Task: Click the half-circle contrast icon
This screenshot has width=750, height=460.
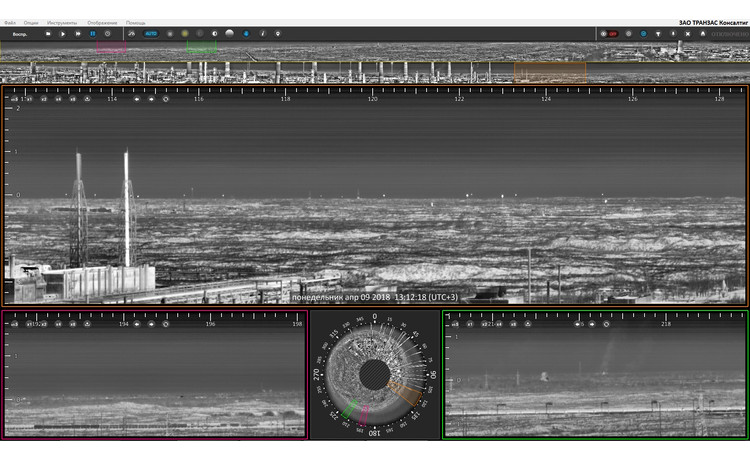Action: click(x=213, y=34)
